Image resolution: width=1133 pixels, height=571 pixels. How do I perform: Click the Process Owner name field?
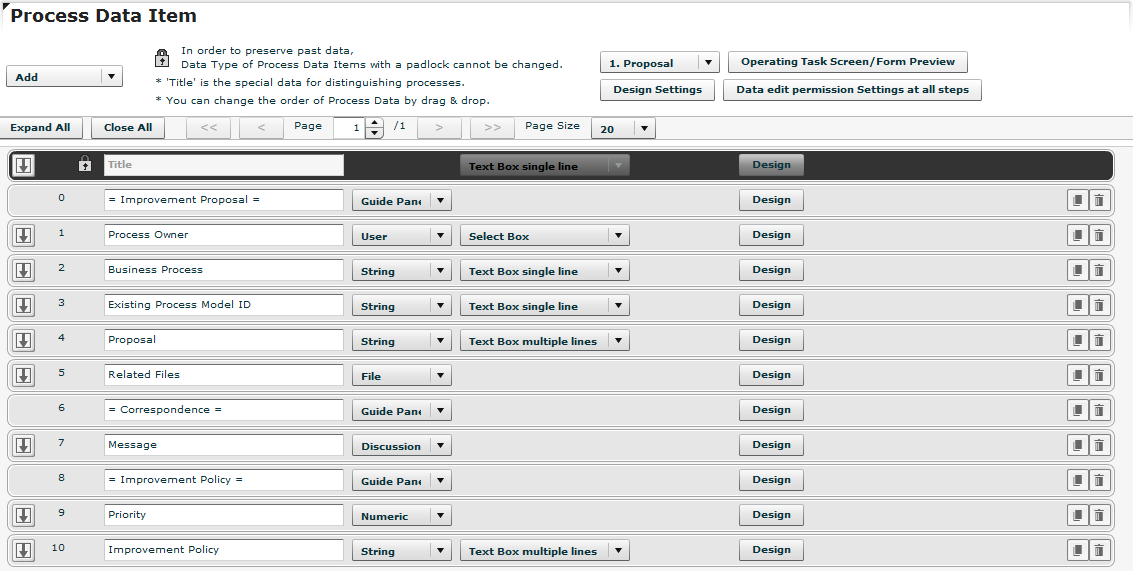(x=223, y=235)
